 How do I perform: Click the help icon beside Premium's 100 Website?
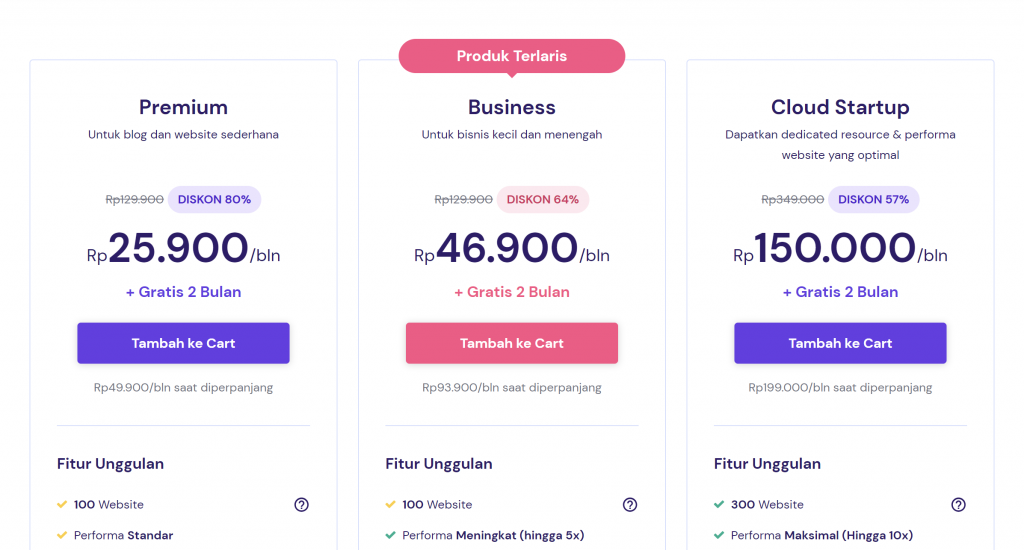[x=301, y=505]
